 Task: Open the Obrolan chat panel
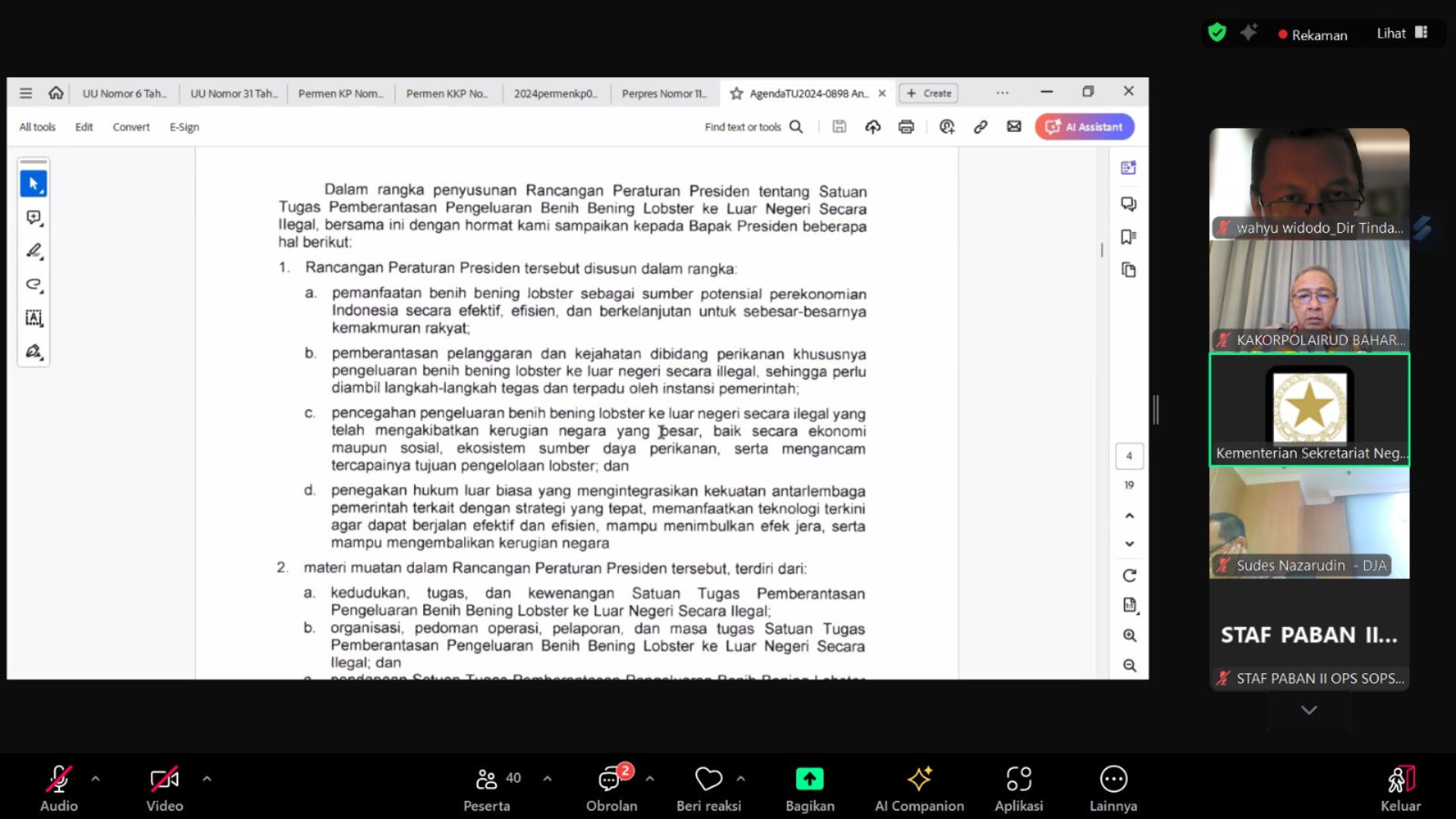611,789
